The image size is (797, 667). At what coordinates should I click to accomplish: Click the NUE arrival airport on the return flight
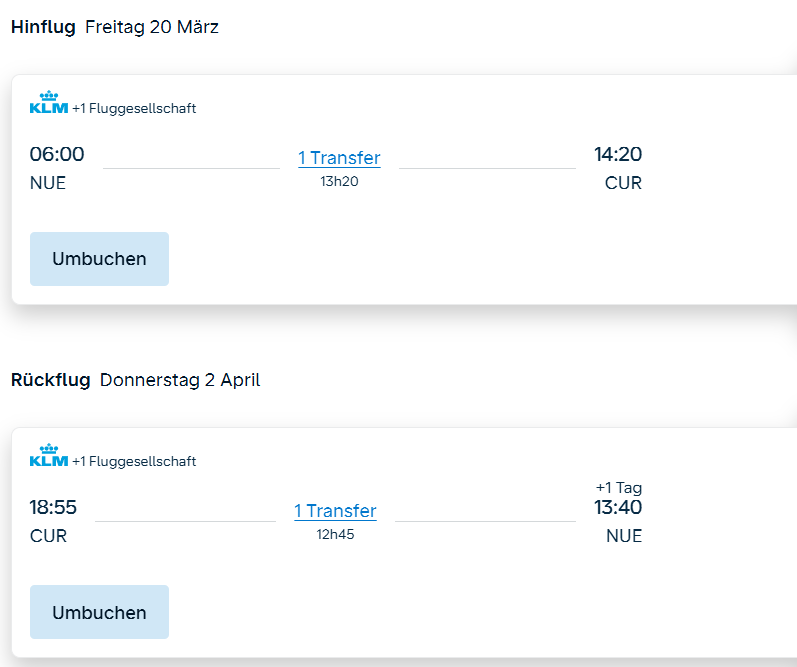(x=624, y=536)
